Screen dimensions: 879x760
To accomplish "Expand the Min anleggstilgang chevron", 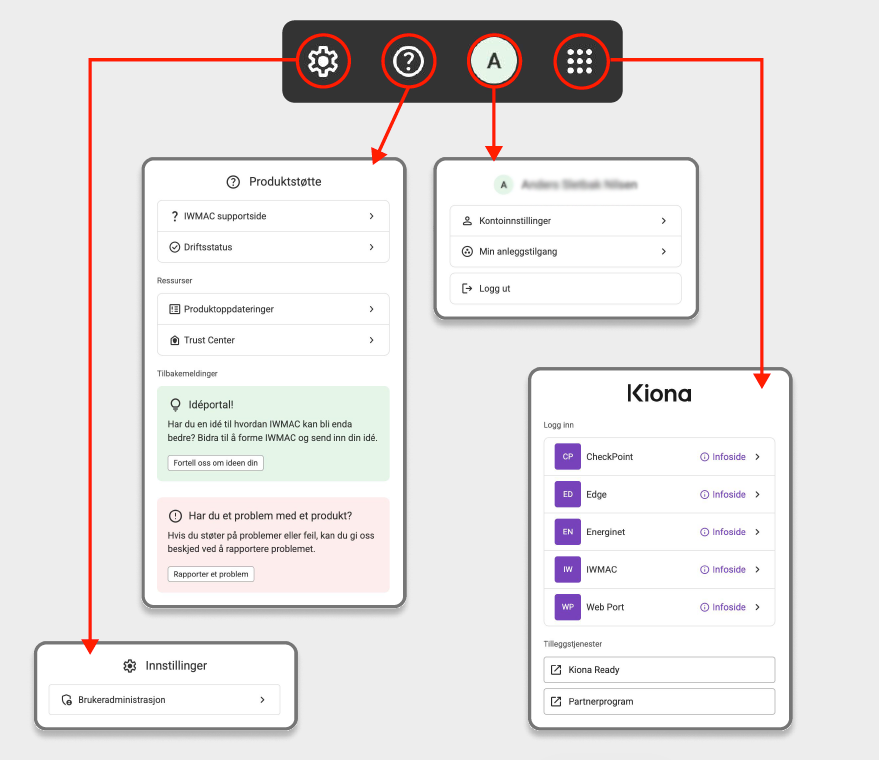I will pos(664,252).
